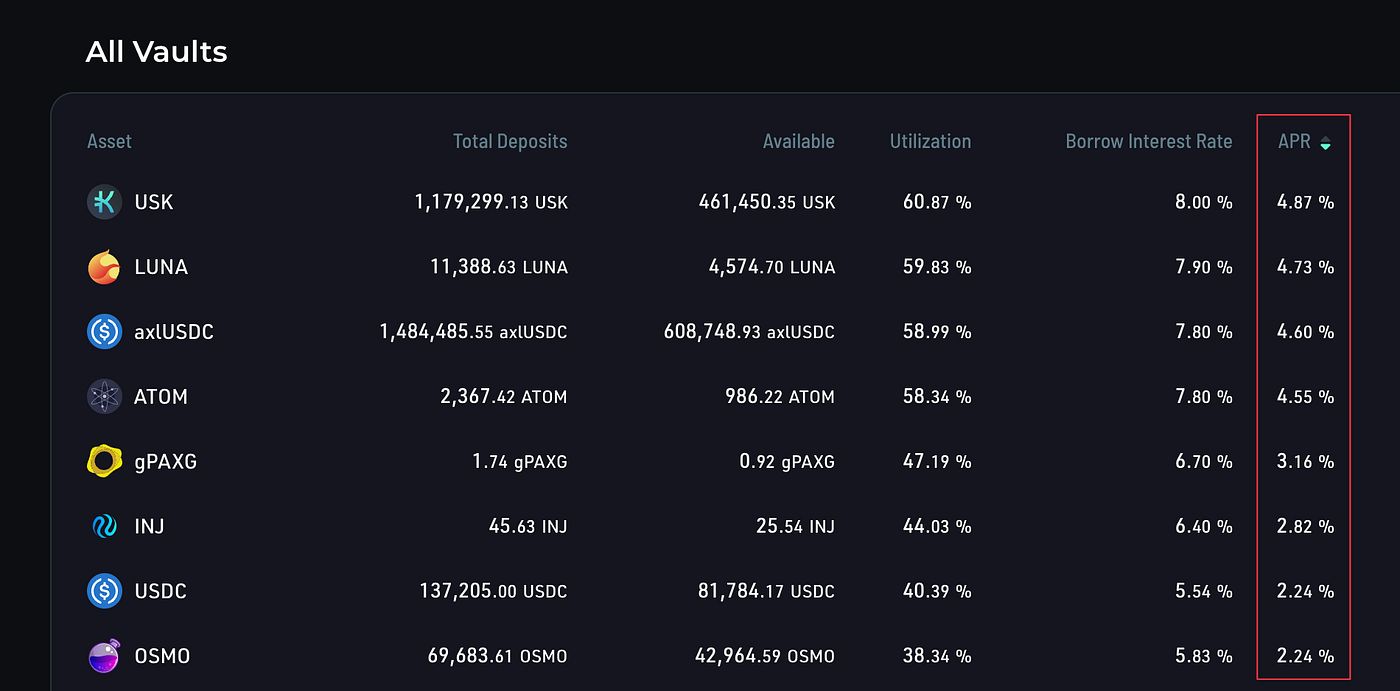This screenshot has height=691, width=1400.
Task: Click the 4.73 % APR value
Action: 1306,267
